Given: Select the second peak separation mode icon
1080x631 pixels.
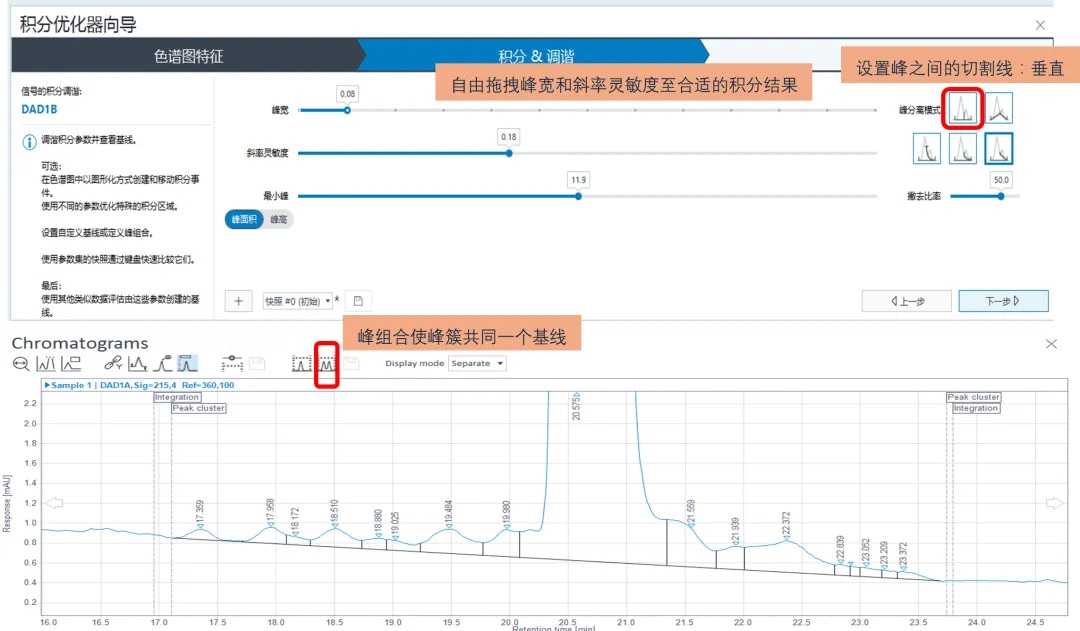Looking at the screenshot, I should click(x=998, y=108).
